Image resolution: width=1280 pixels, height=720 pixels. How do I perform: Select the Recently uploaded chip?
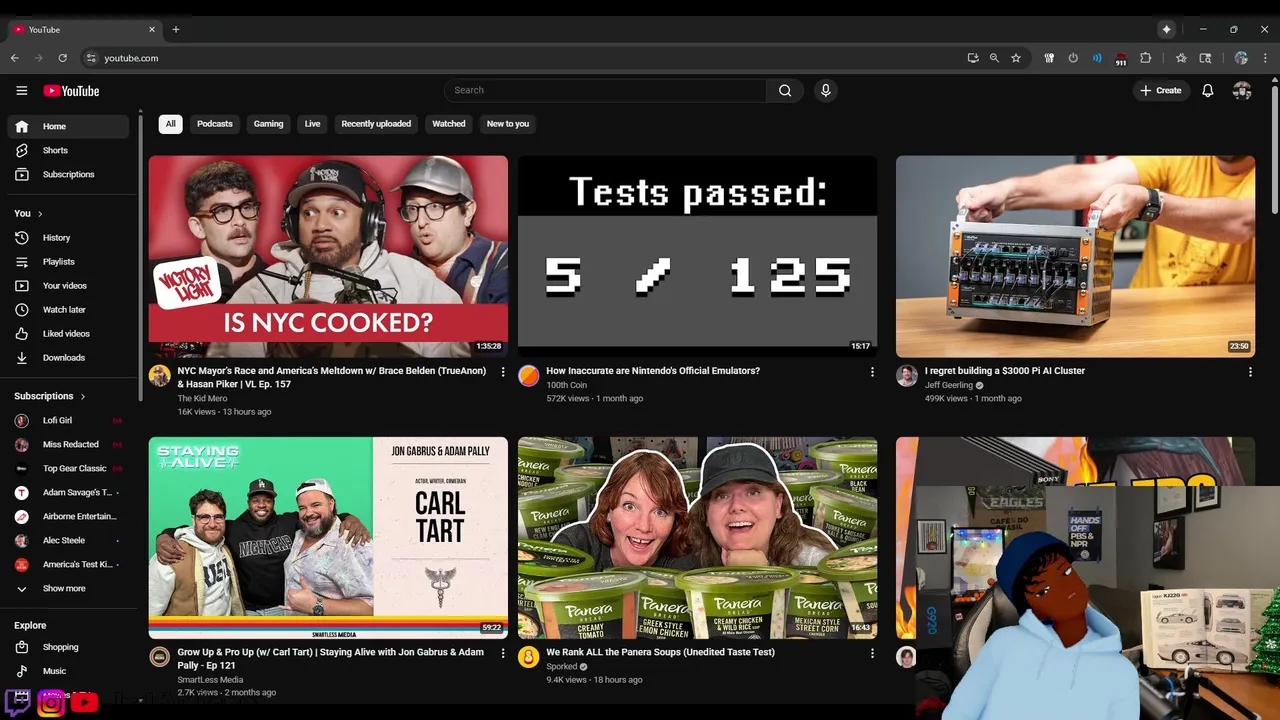point(376,124)
